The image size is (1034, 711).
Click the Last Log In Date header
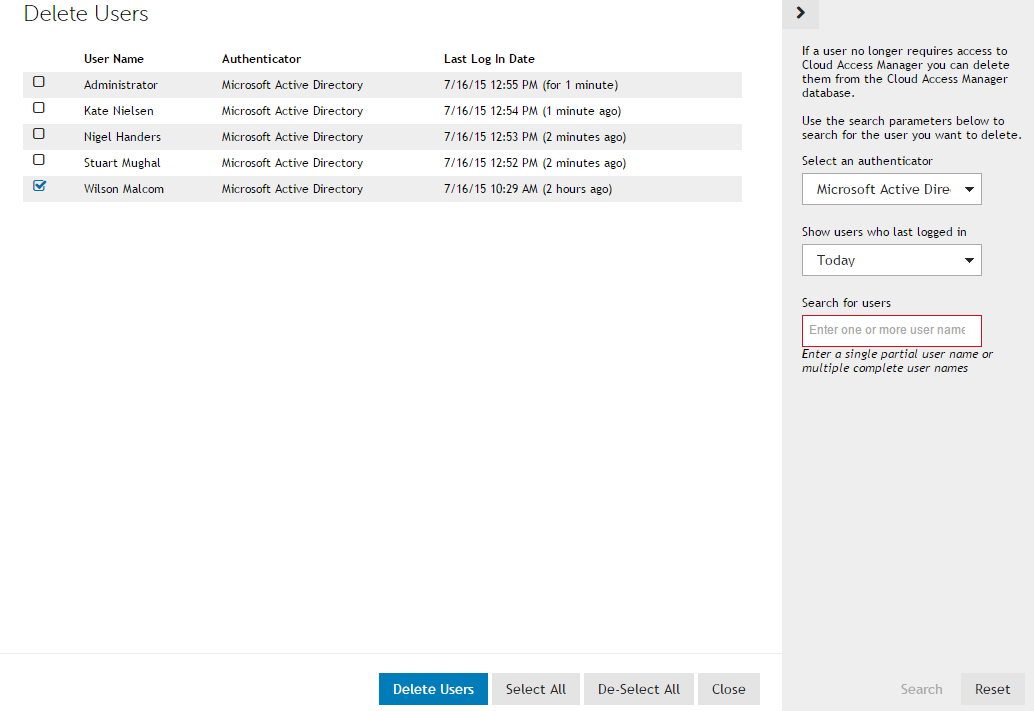click(489, 59)
